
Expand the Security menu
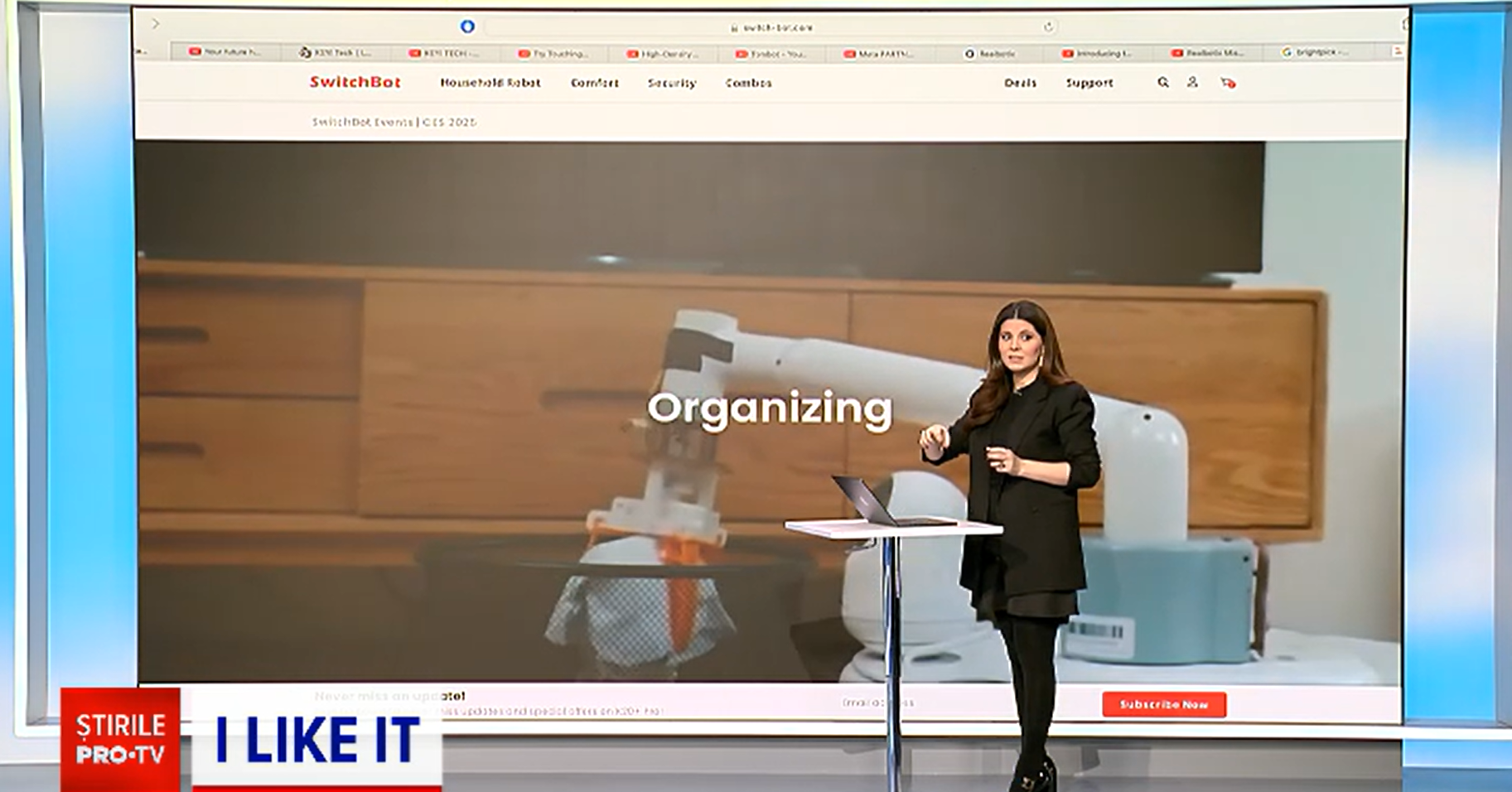(x=671, y=83)
